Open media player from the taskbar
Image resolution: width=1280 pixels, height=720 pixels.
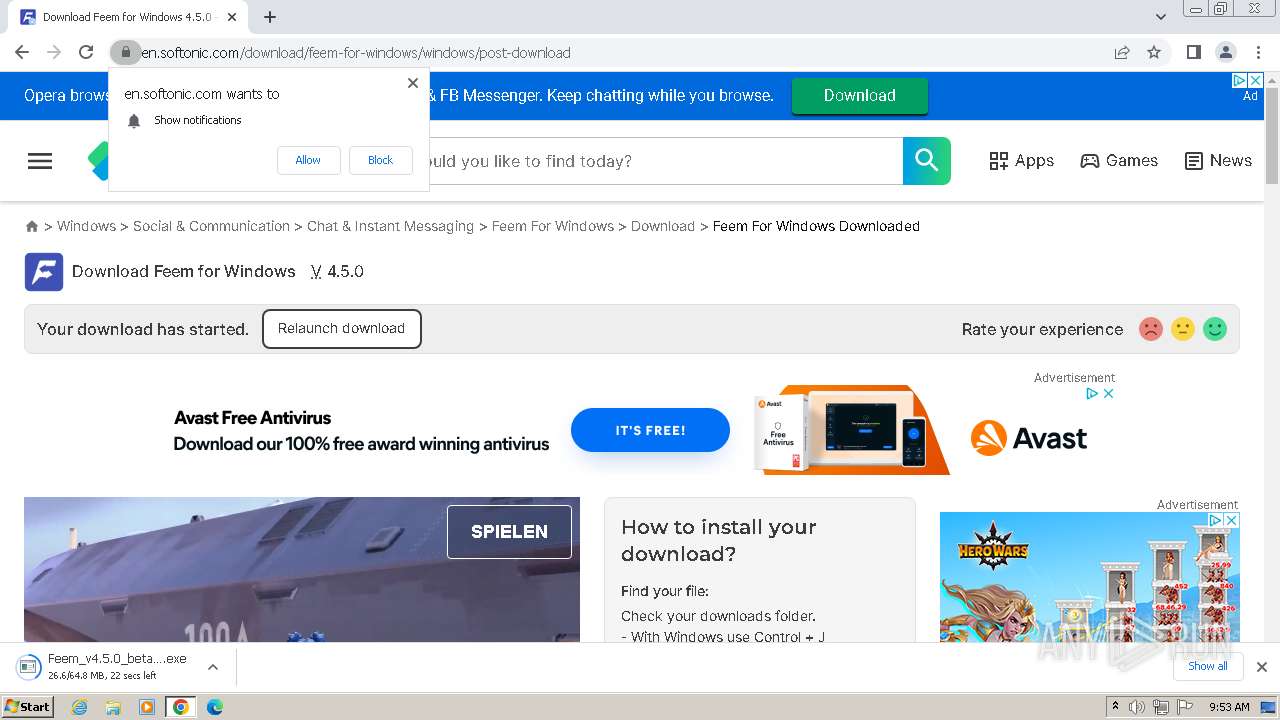point(147,707)
